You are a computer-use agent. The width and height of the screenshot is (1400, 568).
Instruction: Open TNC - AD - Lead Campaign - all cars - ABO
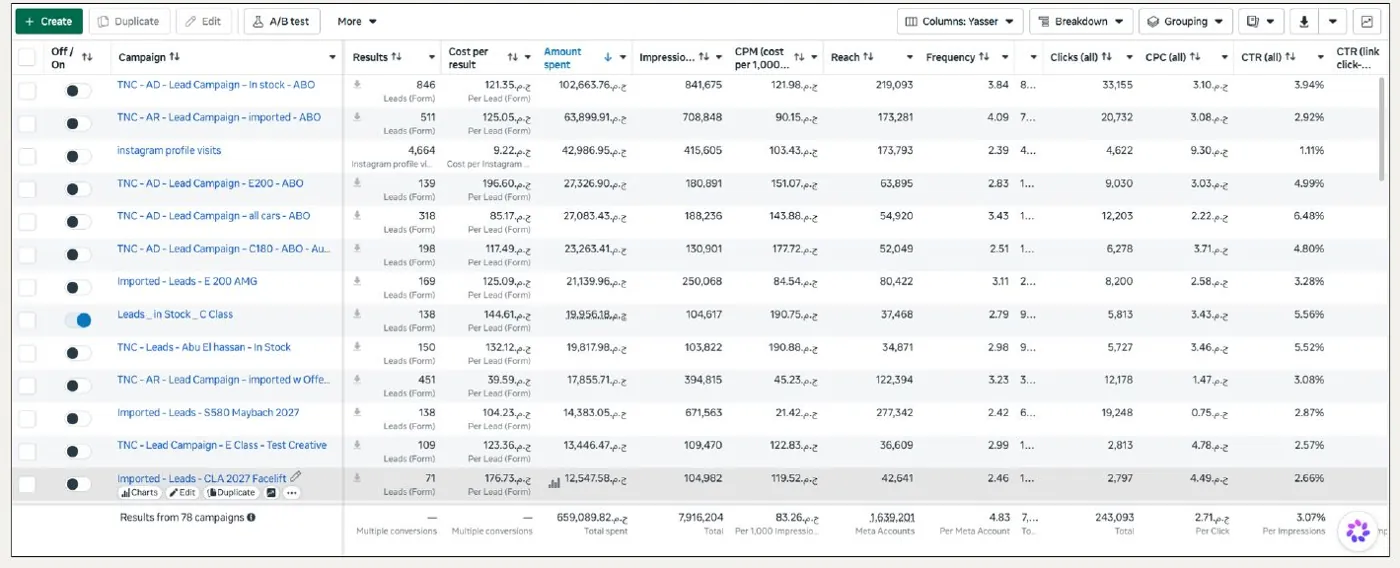click(x=213, y=216)
